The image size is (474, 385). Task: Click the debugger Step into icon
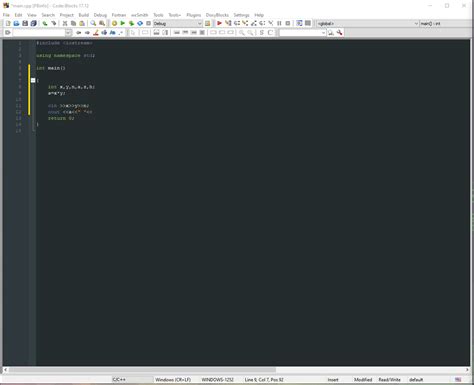pyautogui.click(x=245, y=23)
